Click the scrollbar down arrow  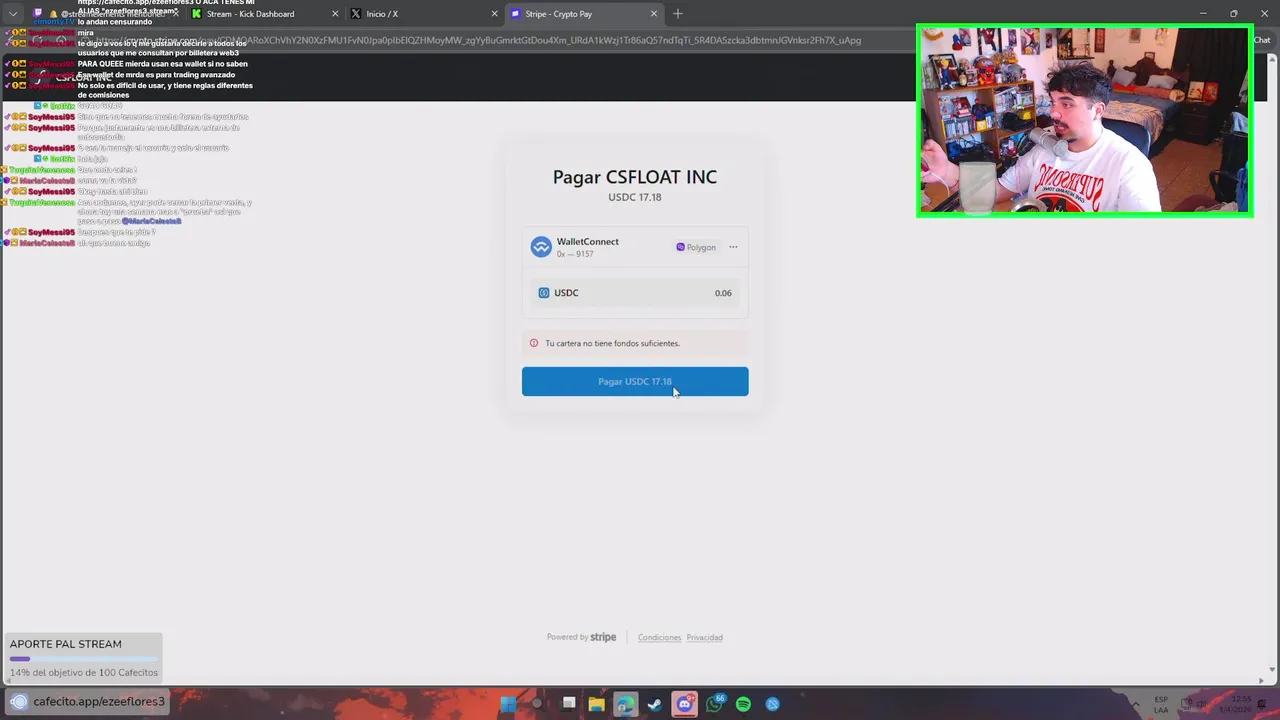[1272, 669]
